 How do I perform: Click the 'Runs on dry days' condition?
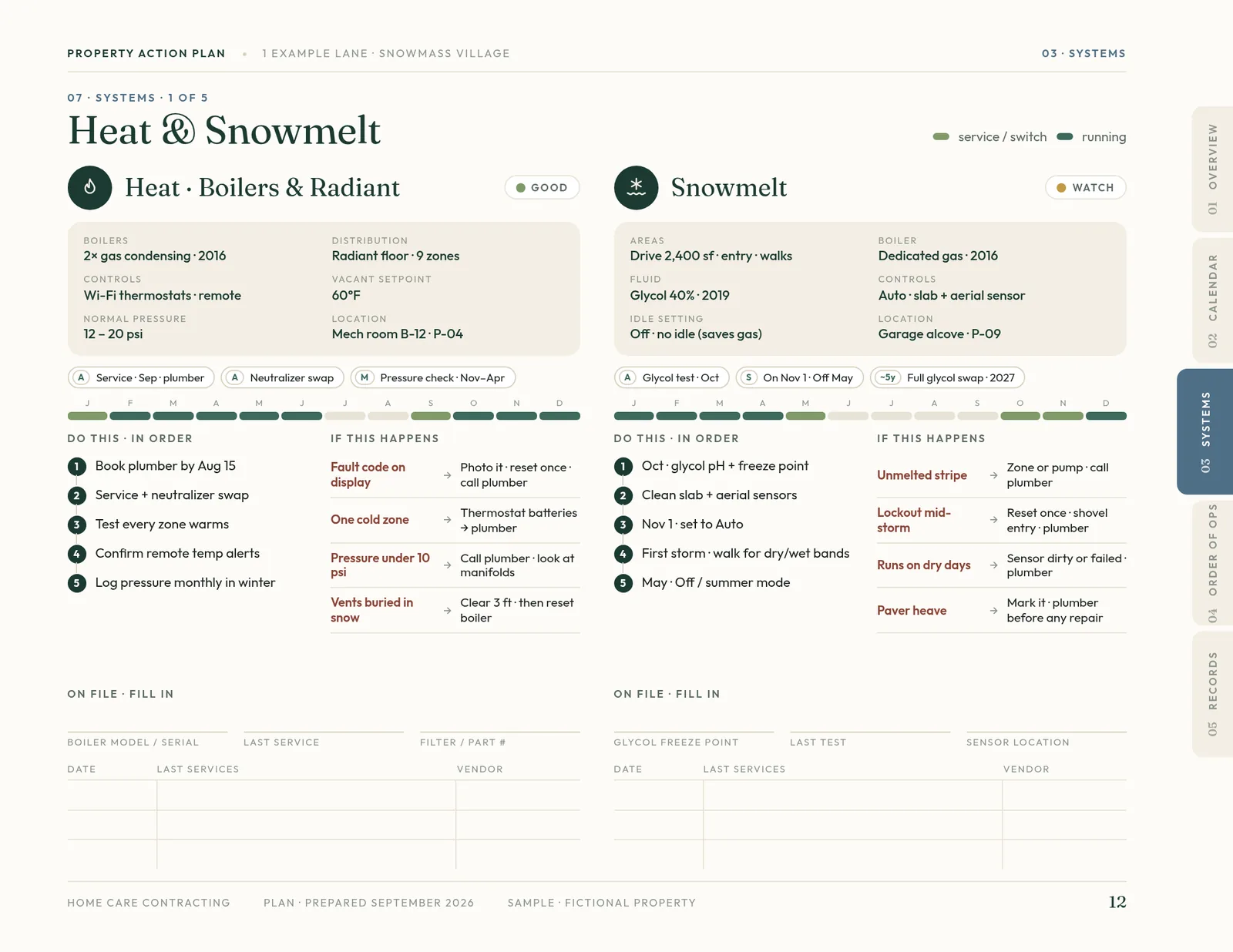pyautogui.click(x=924, y=565)
